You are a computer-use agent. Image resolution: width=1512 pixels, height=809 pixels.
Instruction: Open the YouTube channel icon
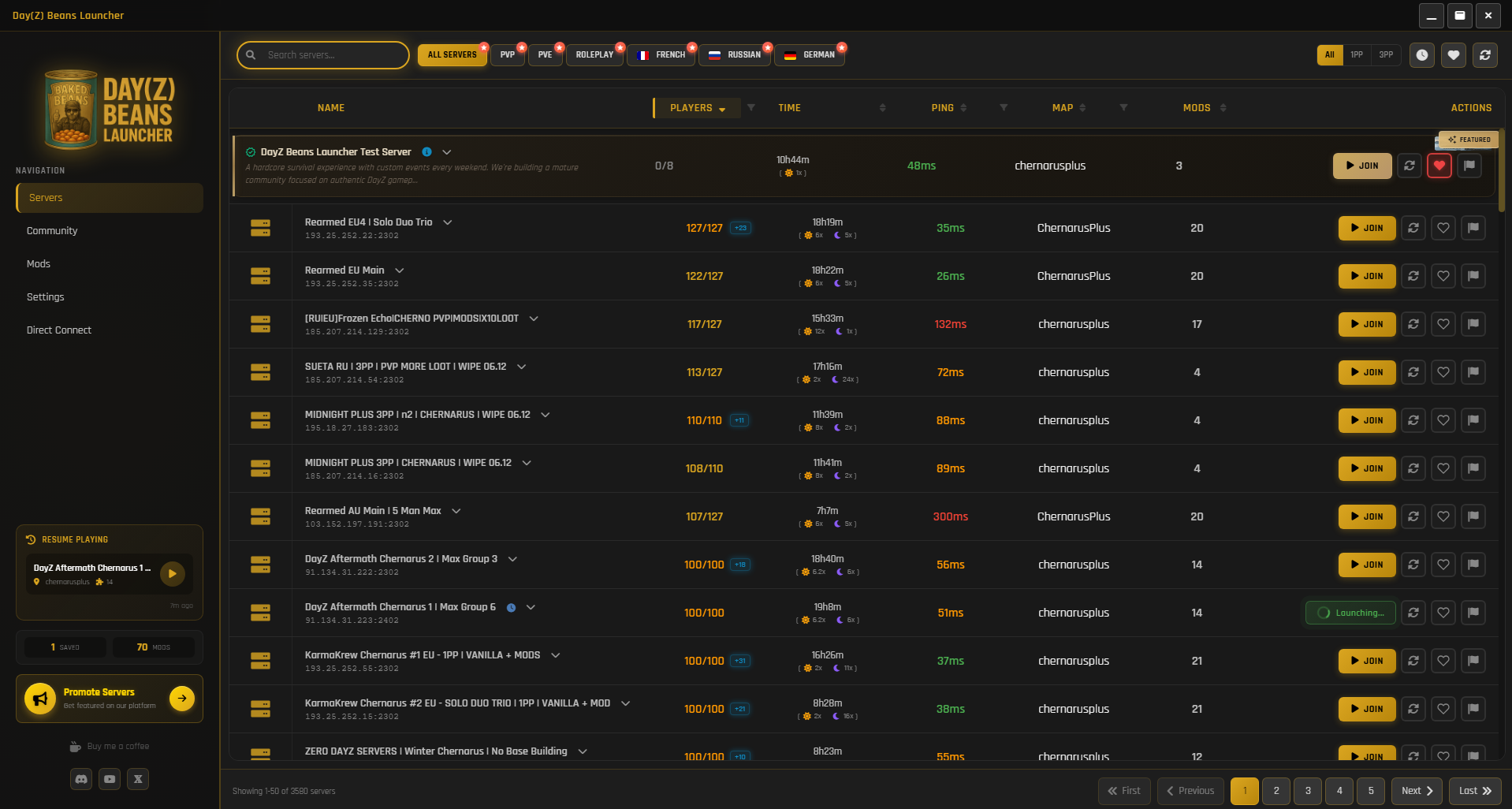(x=110, y=779)
